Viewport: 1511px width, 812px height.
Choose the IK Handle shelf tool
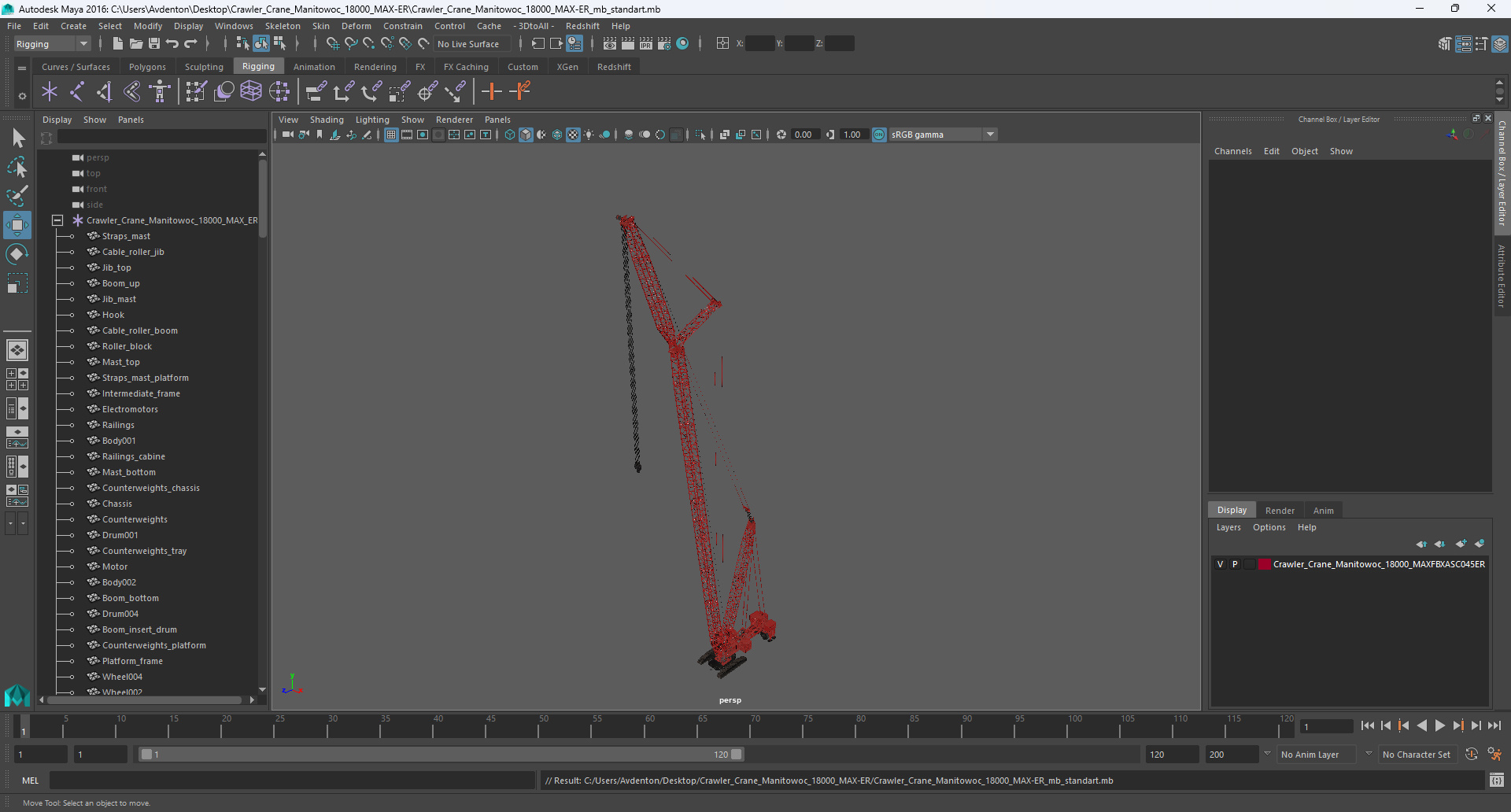pos(105,91)
